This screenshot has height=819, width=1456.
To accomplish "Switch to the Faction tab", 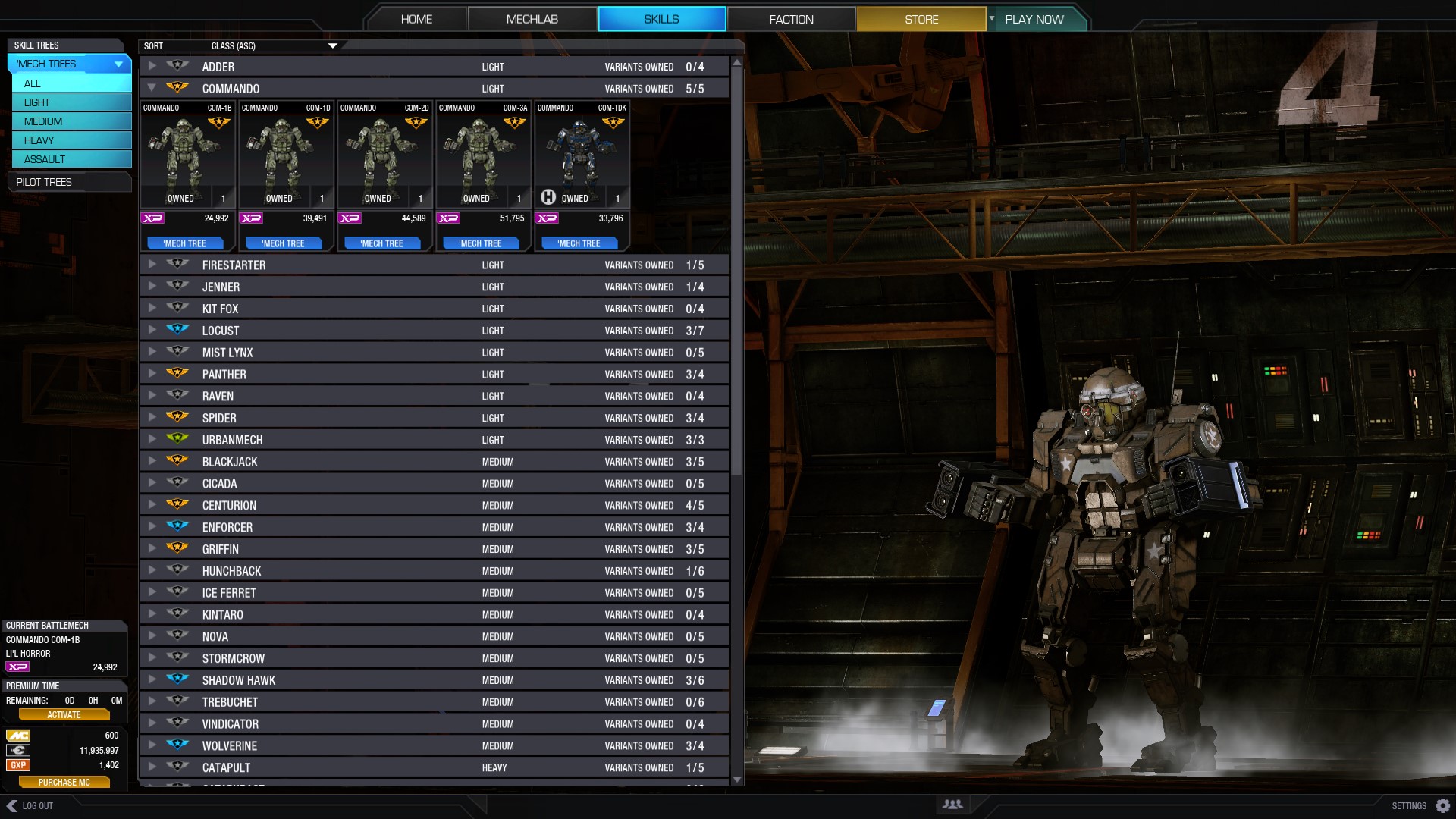I will pos(791,19).
